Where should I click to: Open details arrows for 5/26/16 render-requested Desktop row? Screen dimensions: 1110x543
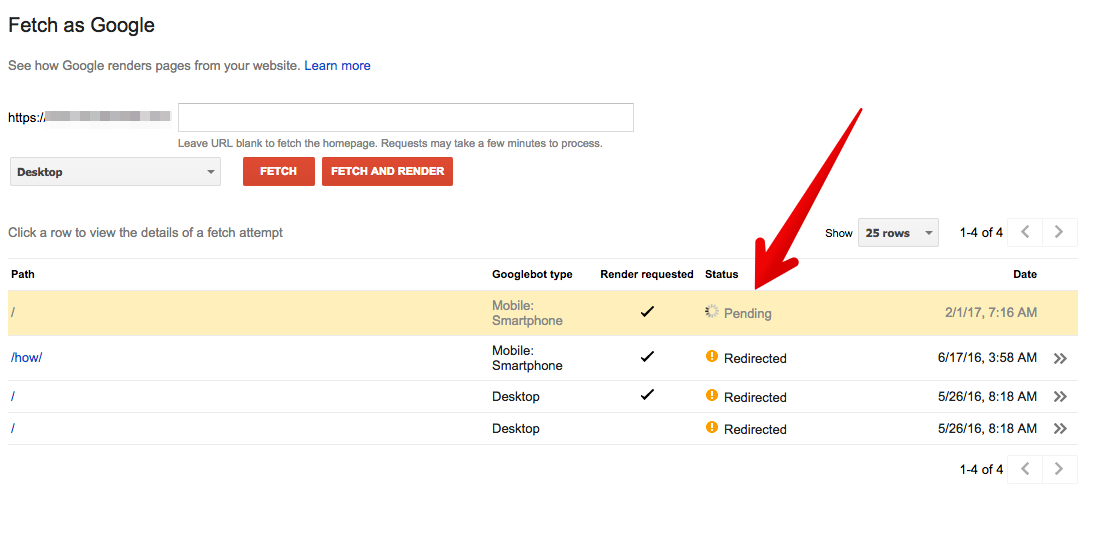click(x=1060, y=396)
